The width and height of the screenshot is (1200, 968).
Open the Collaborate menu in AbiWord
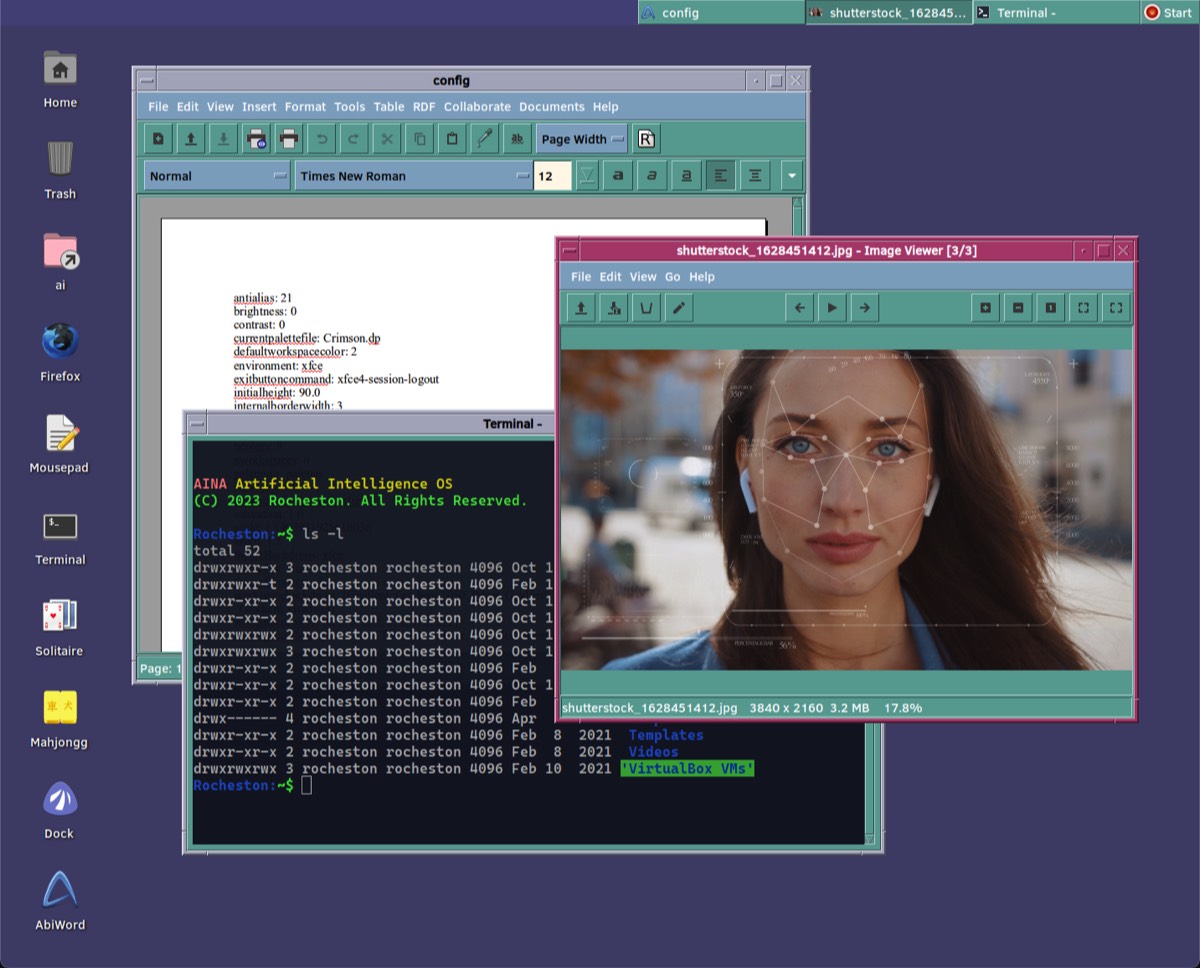[x=477, y=106]
